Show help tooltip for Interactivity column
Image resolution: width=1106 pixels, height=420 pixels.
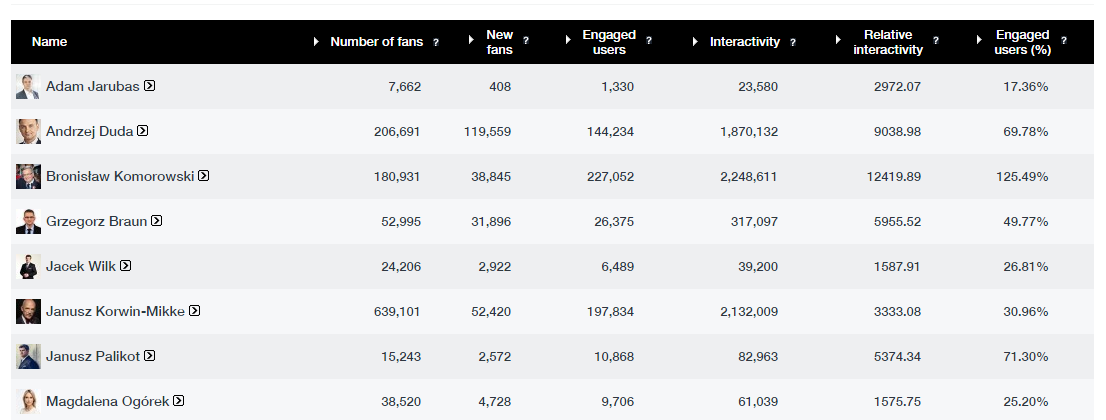coord(792,42)
